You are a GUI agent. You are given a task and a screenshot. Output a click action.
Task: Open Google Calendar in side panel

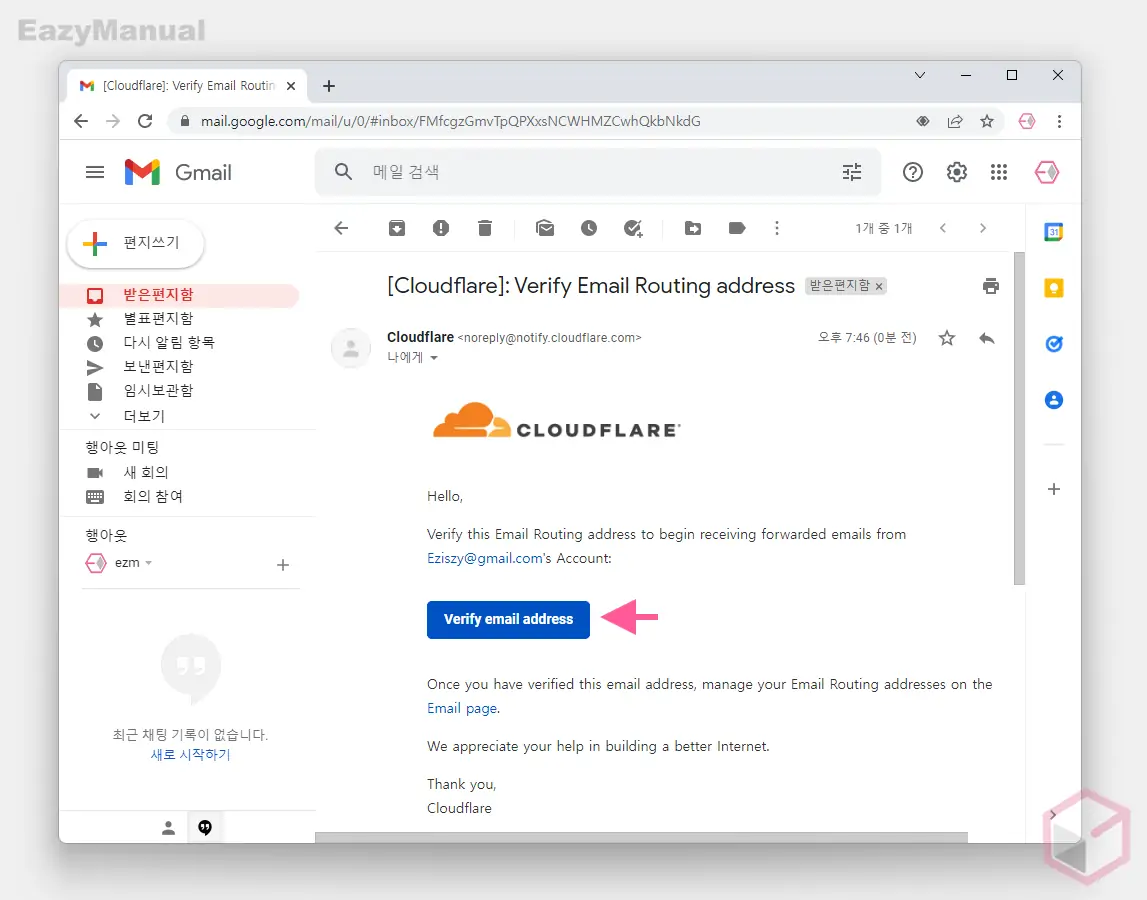[1053, 232]
